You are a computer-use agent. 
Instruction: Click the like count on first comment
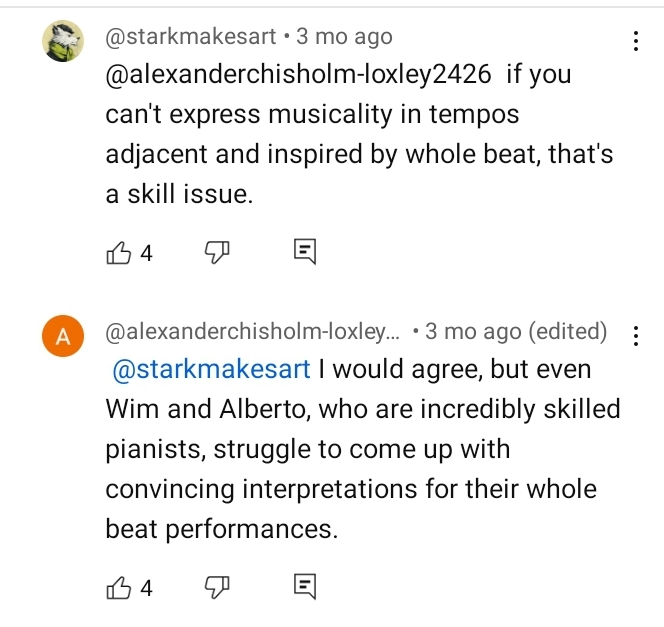coord(147,253)
